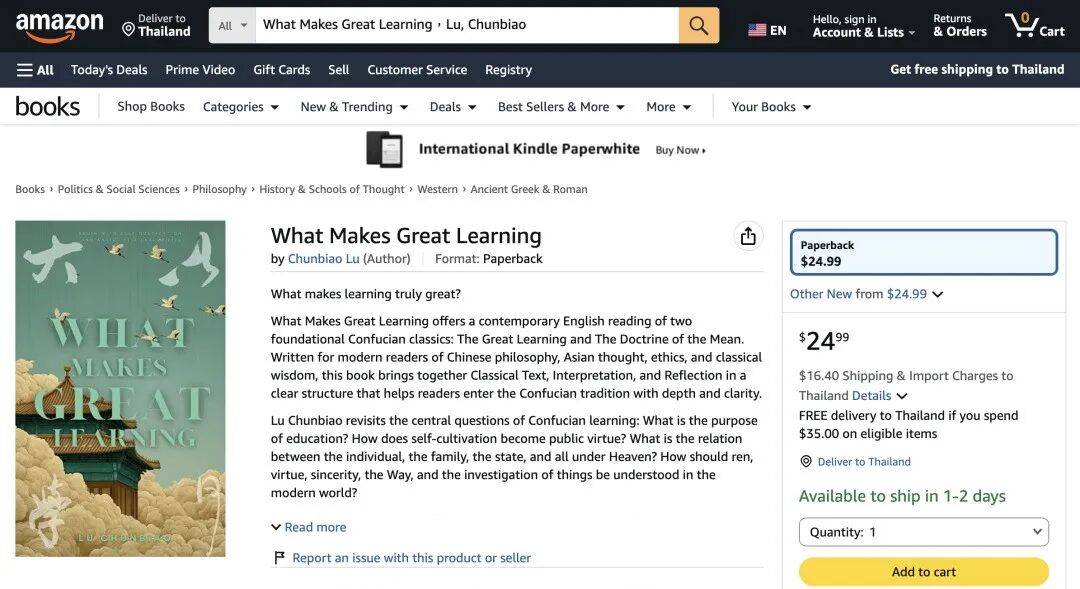Expand Other New from $24.99 offers

pyautogui.click(x=866, y=294)
